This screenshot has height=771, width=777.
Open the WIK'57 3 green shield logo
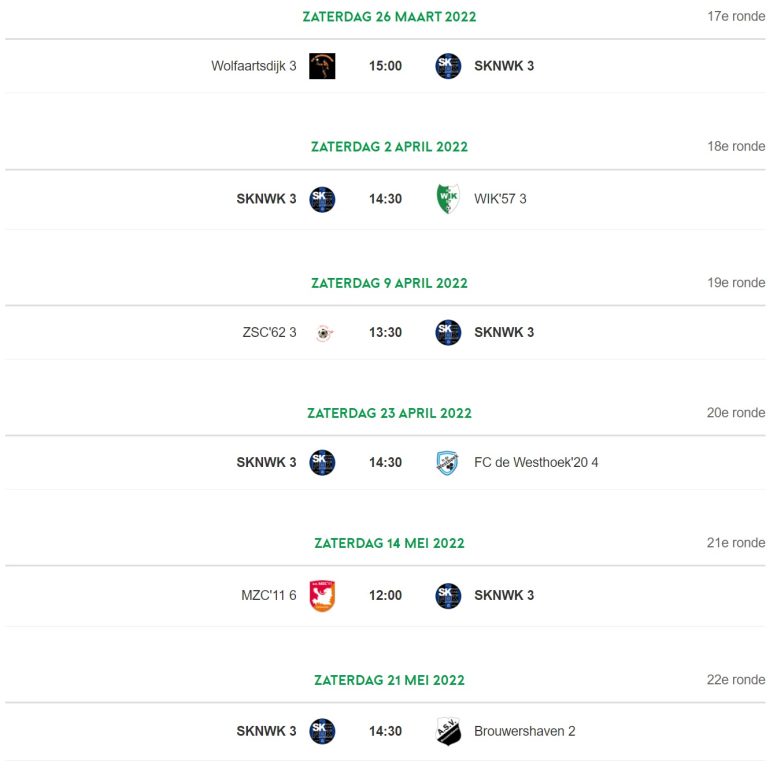pos(448,199)
